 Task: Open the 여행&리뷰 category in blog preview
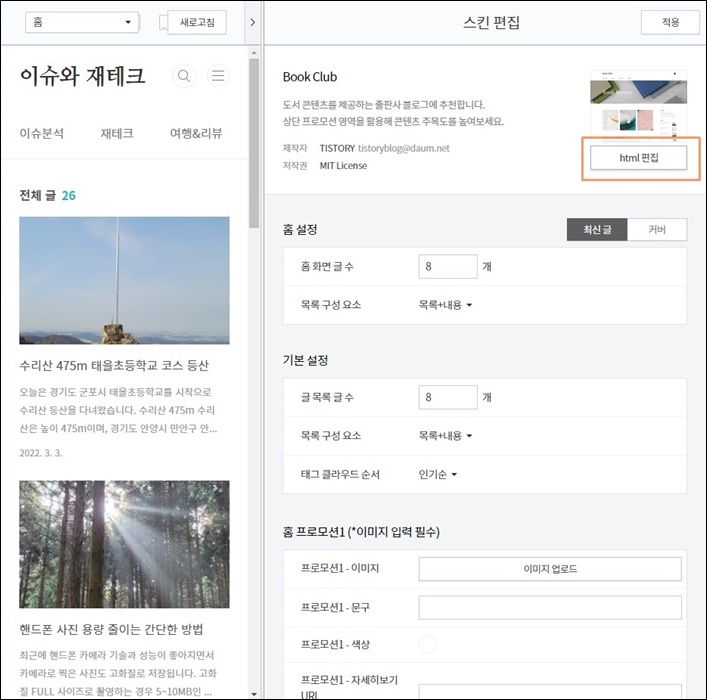[x=196, y=134]
